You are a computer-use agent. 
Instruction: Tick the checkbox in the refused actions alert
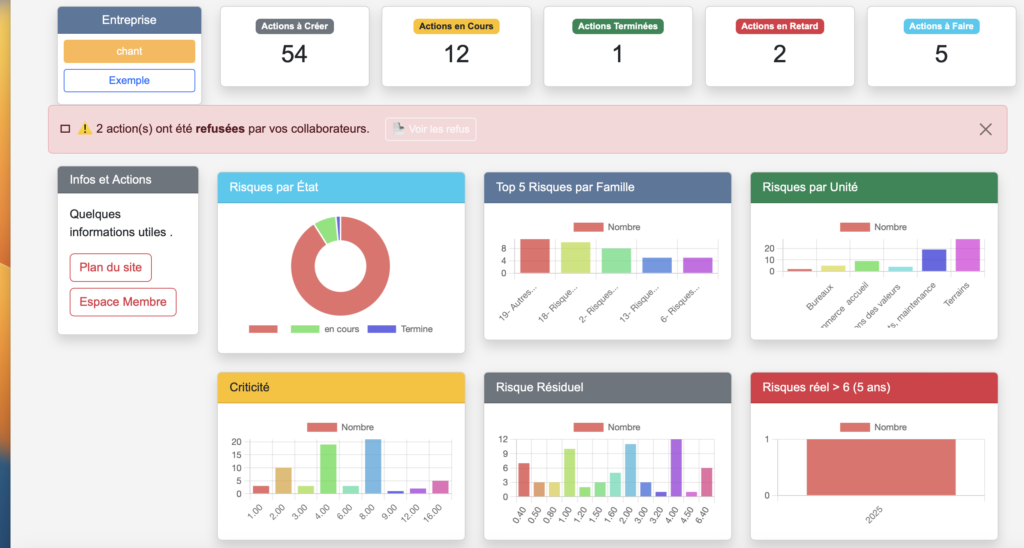tap(65, 129)
